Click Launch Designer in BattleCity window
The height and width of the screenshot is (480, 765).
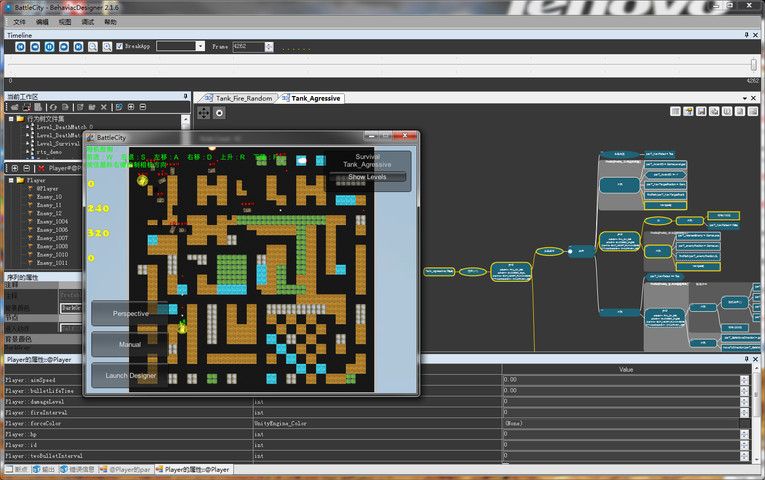(130, 375)
